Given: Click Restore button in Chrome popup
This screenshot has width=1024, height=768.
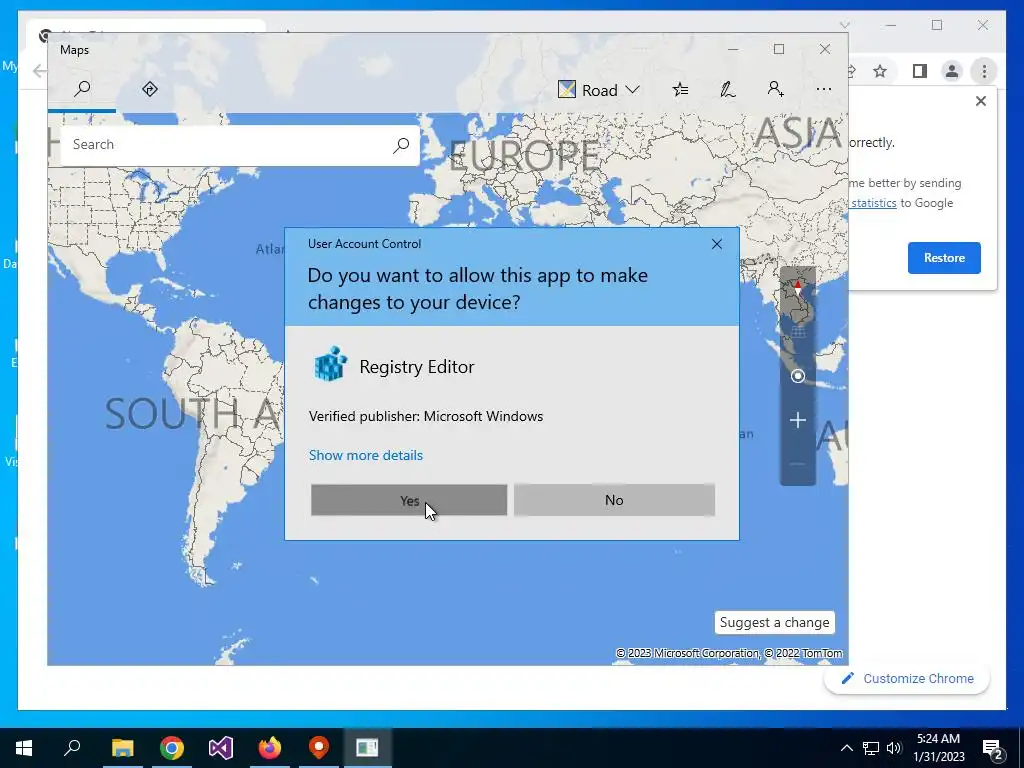Looking at the screenshot, I should point(944,258).
